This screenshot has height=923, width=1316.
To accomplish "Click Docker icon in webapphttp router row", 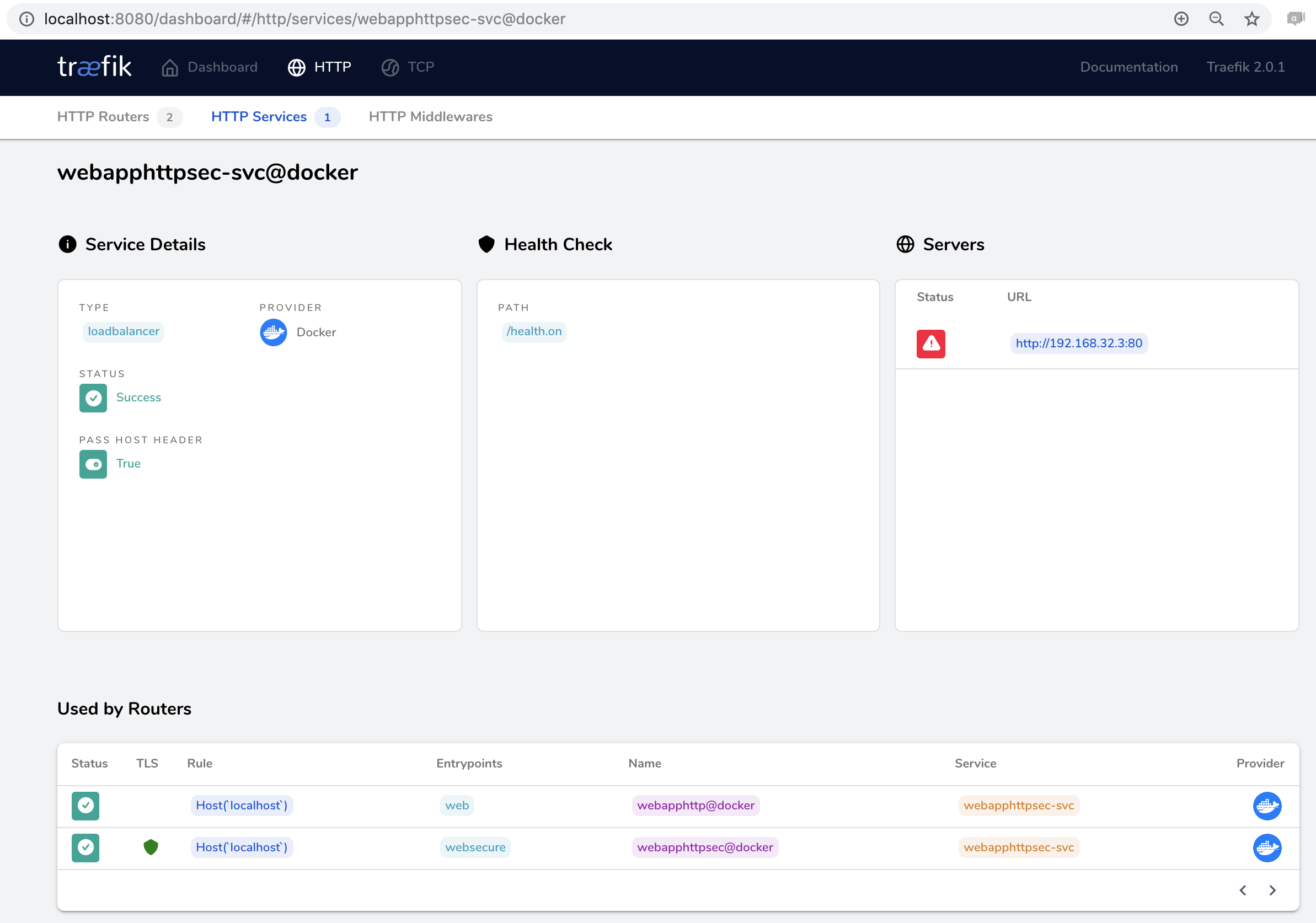I will pos(1267,806).
